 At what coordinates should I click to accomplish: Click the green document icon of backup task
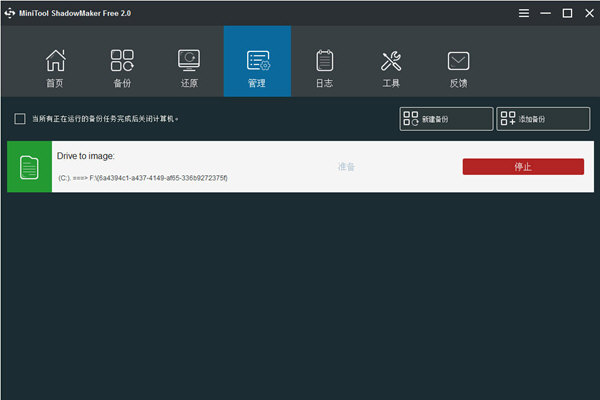29,167
